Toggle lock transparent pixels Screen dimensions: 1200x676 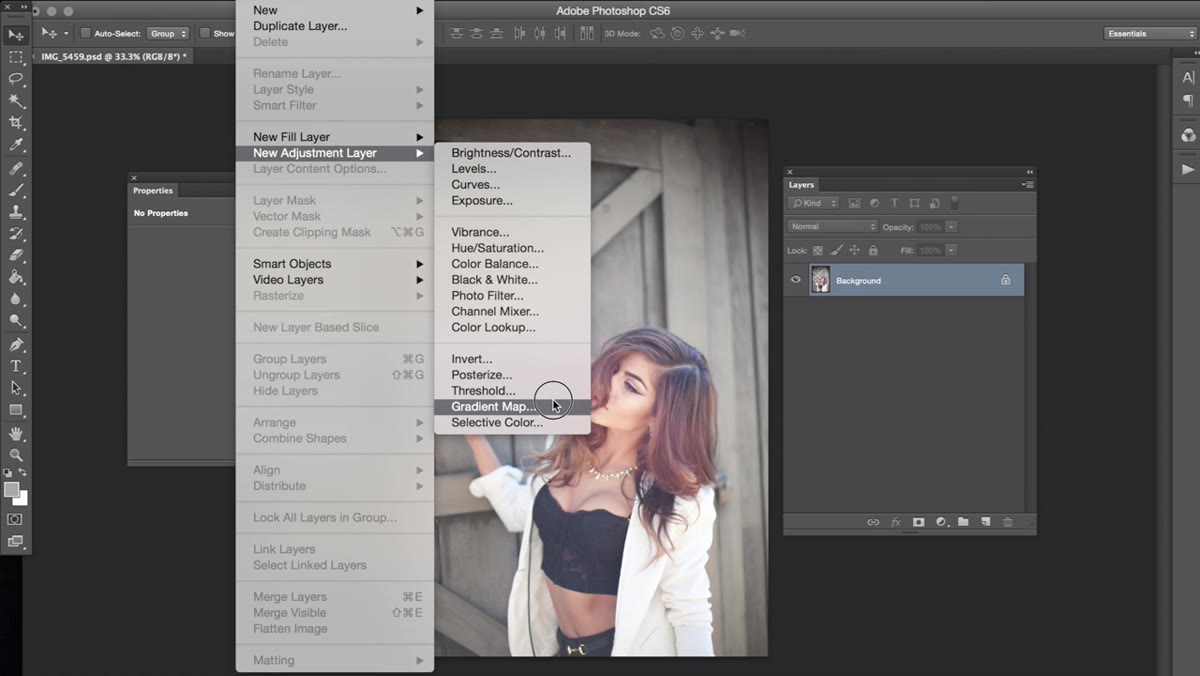pyautogui.click(x=818, y=250)
